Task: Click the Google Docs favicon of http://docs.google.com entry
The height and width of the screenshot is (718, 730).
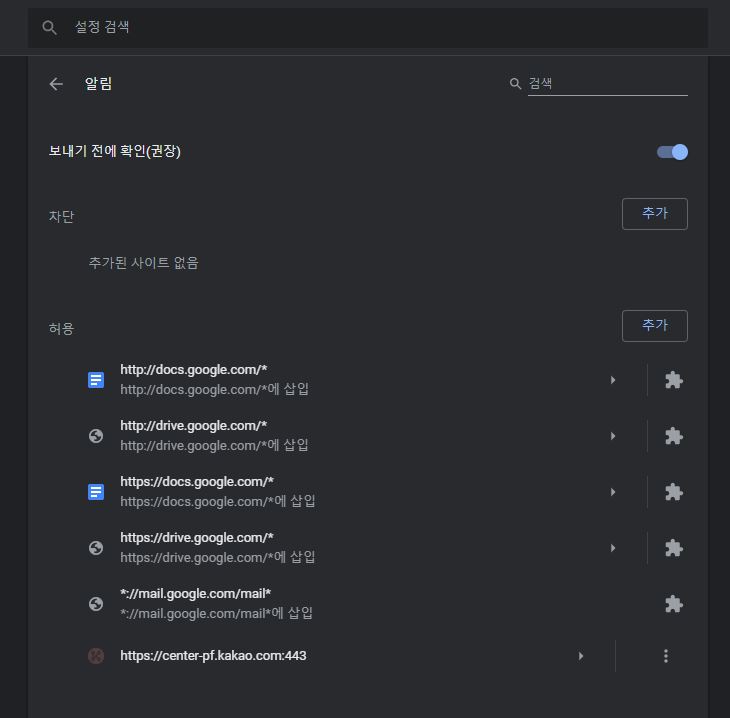Action: (x=96, y=380)
